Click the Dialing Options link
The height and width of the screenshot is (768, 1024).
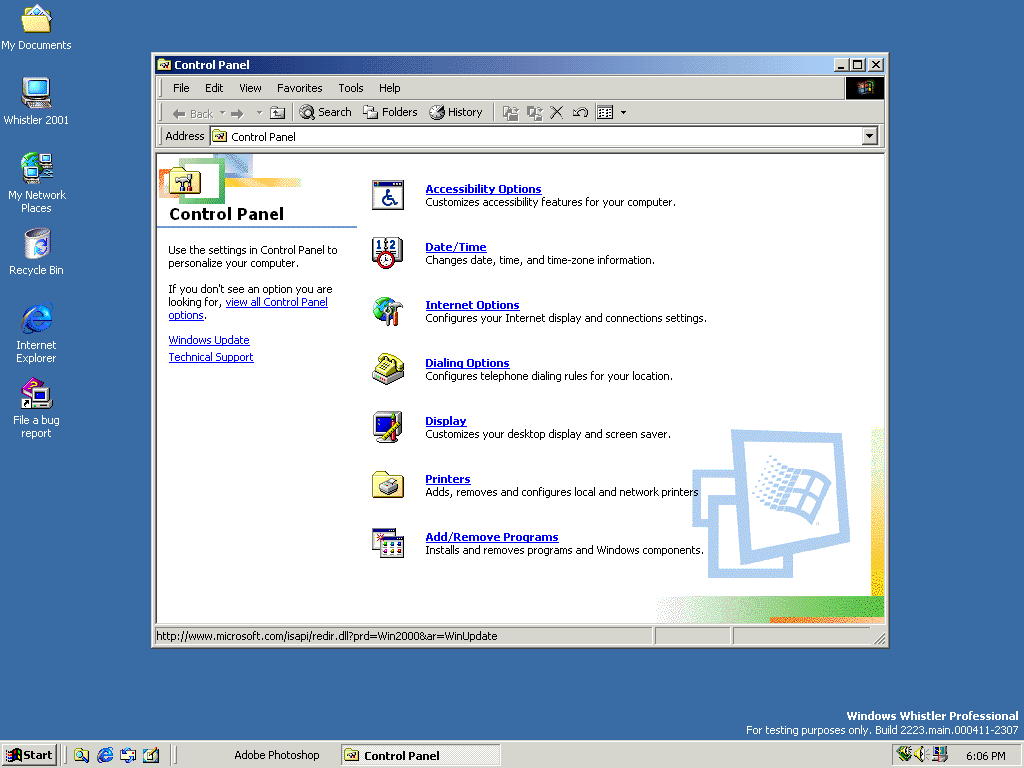point(467,363)
